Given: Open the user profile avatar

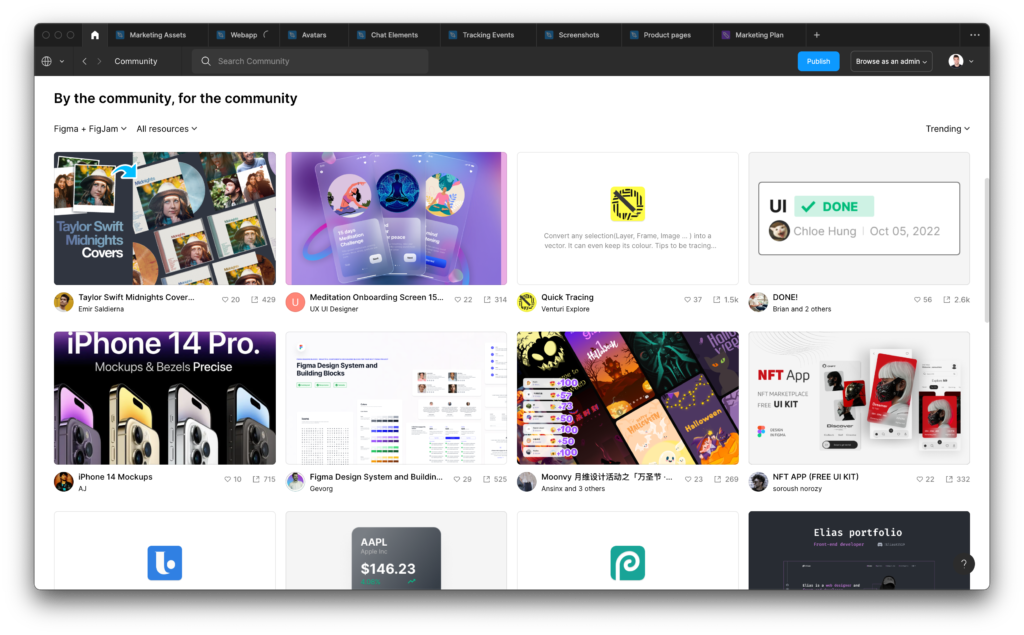Looking at the screenshot, I should pyautogui.click(x=955, y=61).
